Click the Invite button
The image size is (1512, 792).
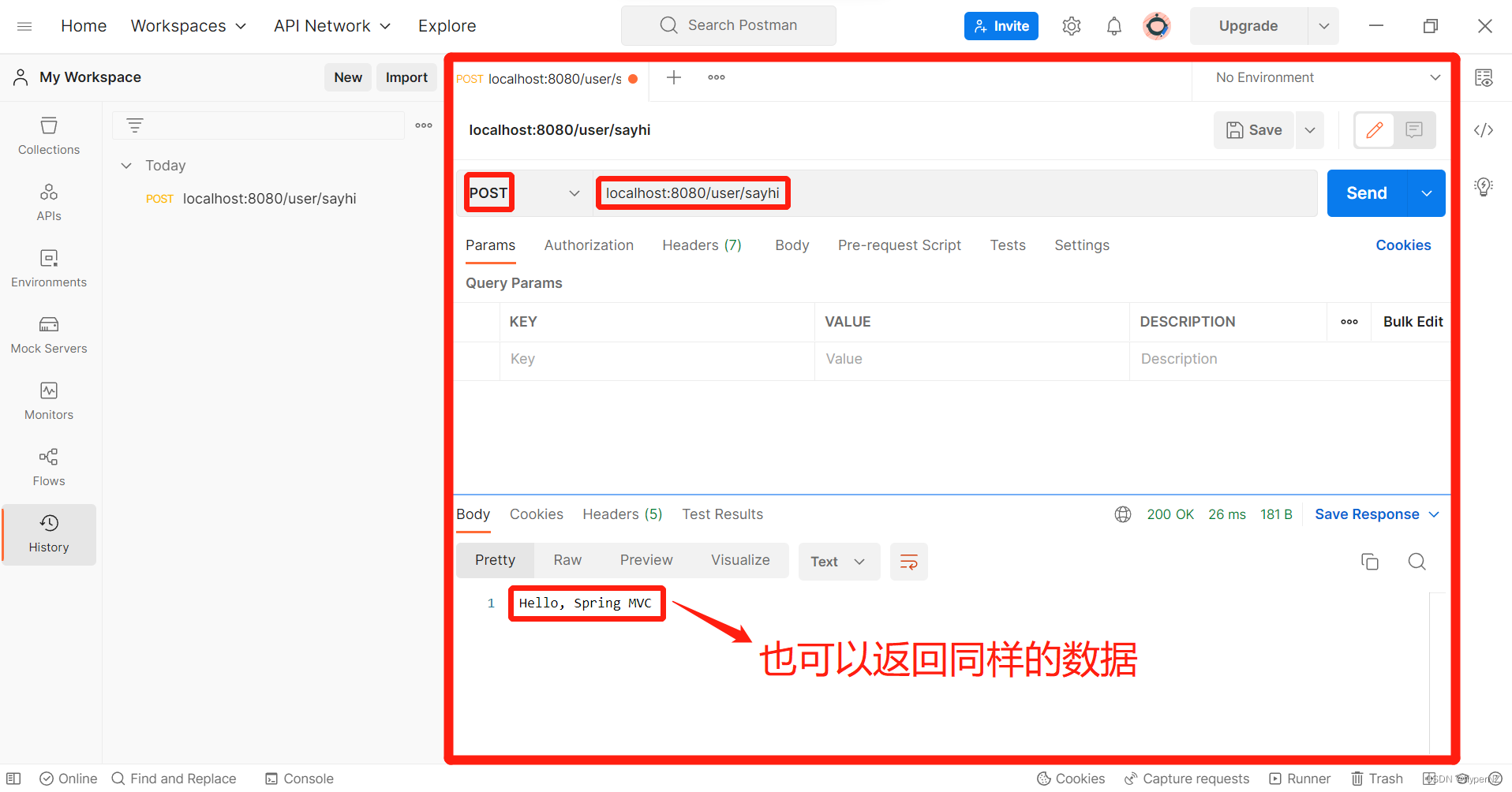click(x=1001, y=26)
